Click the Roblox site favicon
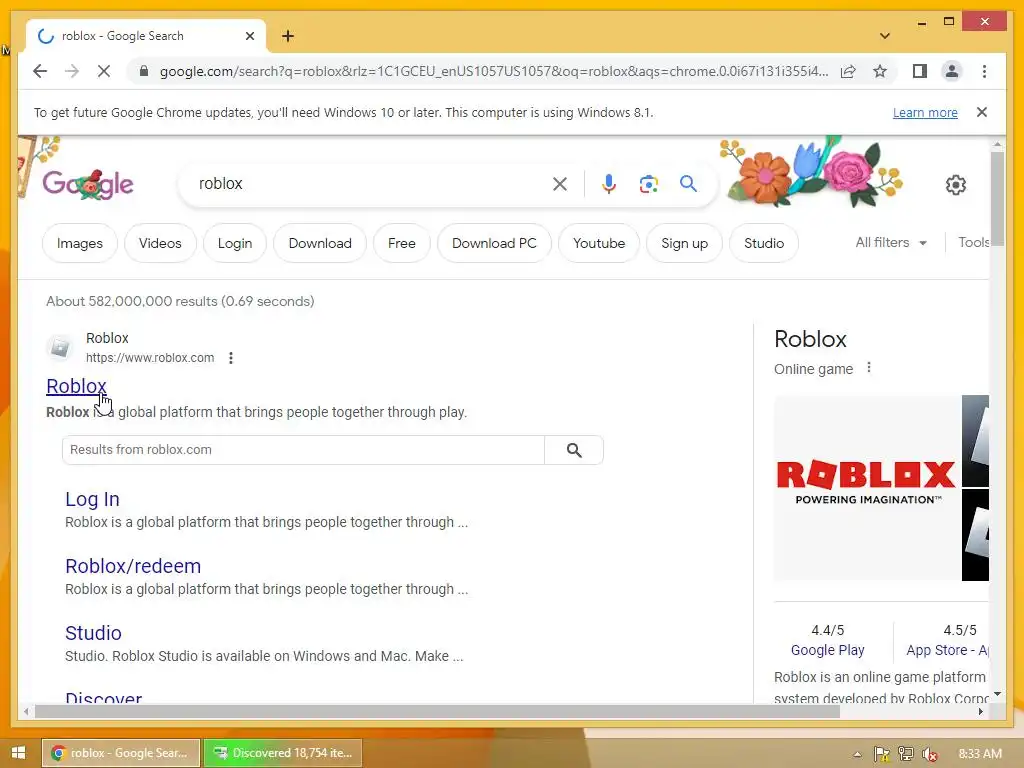The image size is (1024, 768). pos(60,347)
